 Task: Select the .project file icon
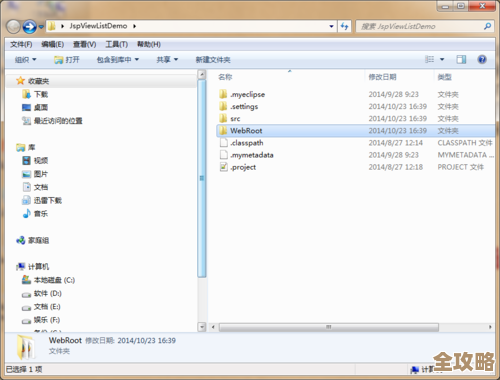[x=223, y=167]
